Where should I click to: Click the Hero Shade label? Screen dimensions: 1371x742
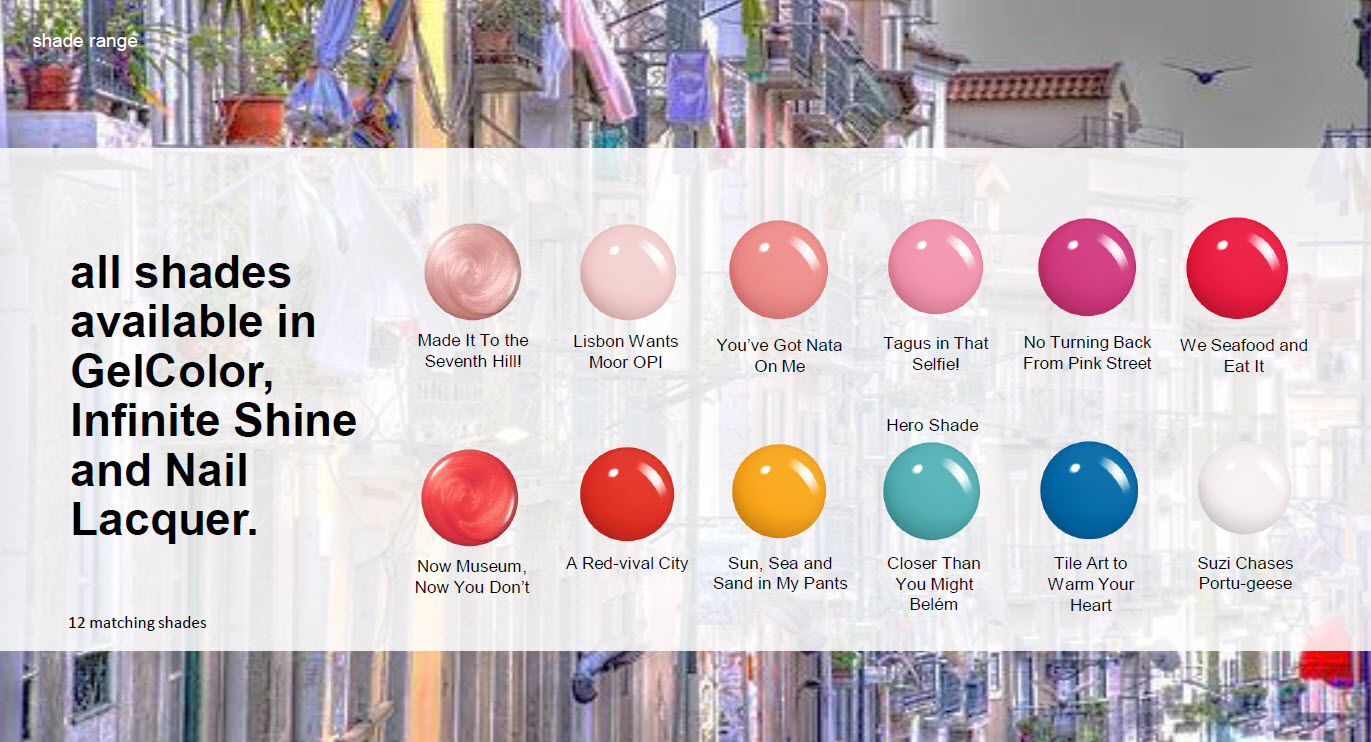click(x=932, y=425)
